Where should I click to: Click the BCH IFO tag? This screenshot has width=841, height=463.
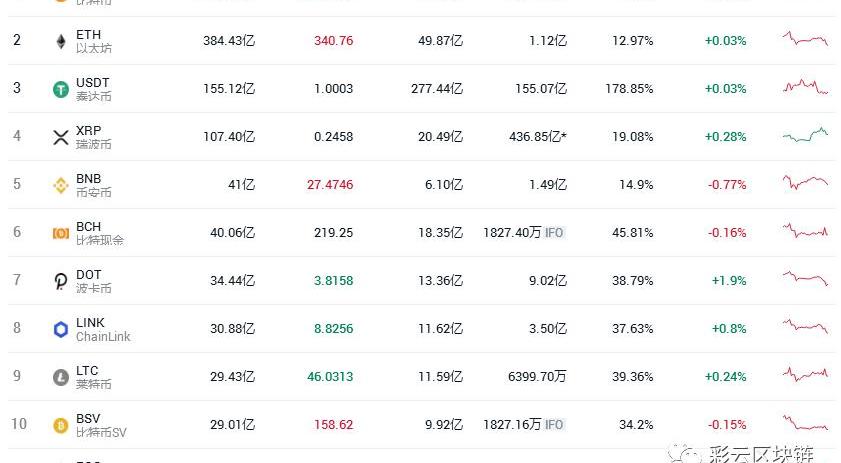[x=554, y=233]
